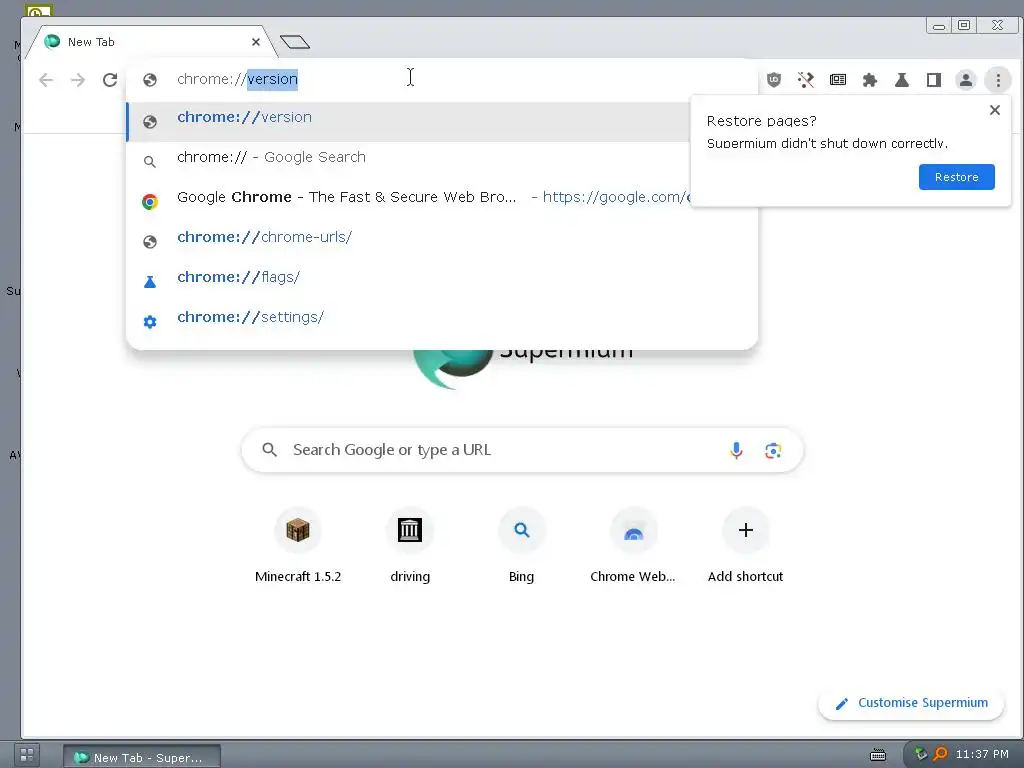Click the orange search tray icon
Image resolution: width=1024 pixels, height=768 pixels.
pos(940,754)
